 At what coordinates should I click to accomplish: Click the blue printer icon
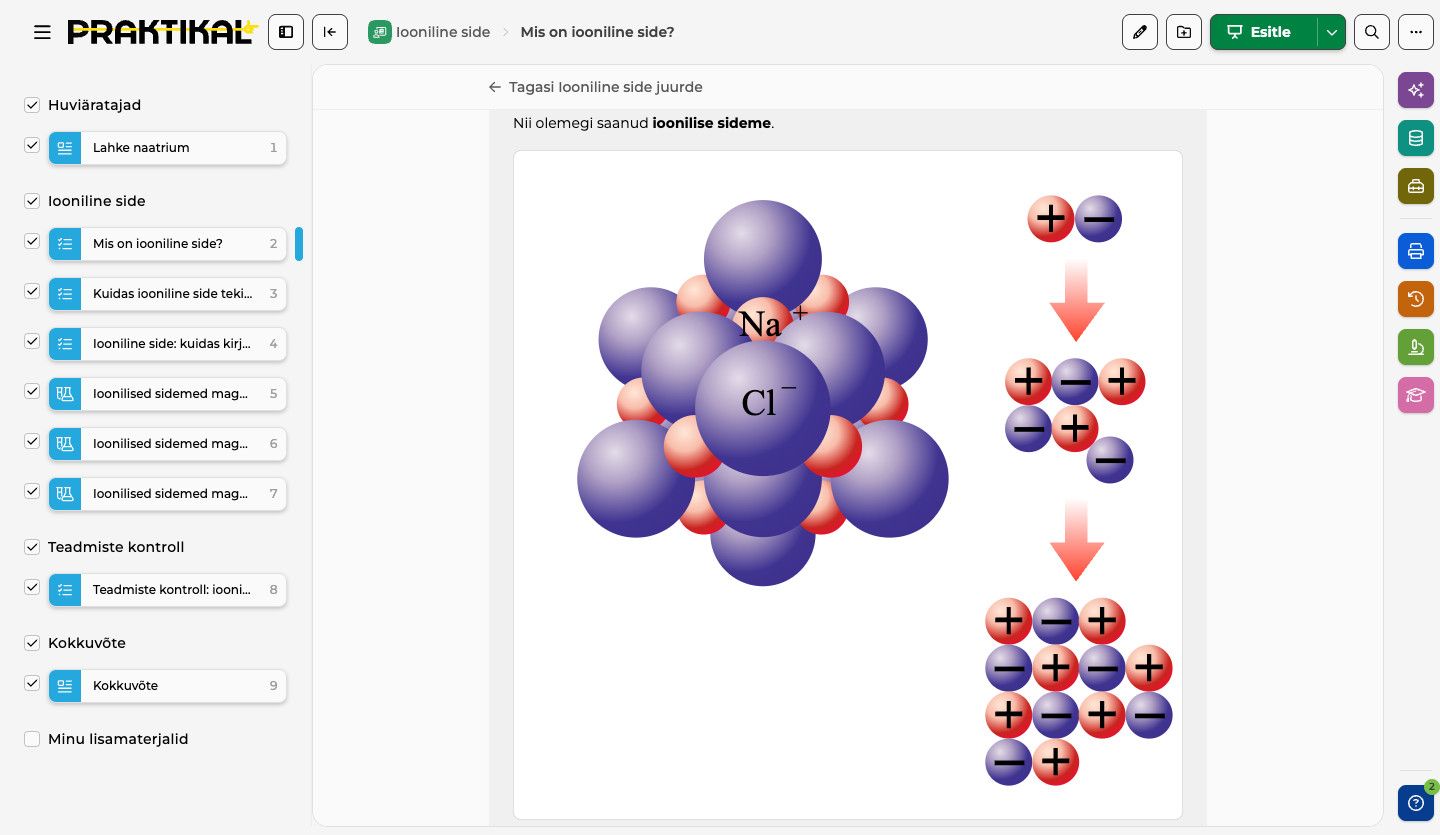click(1416, 251)
